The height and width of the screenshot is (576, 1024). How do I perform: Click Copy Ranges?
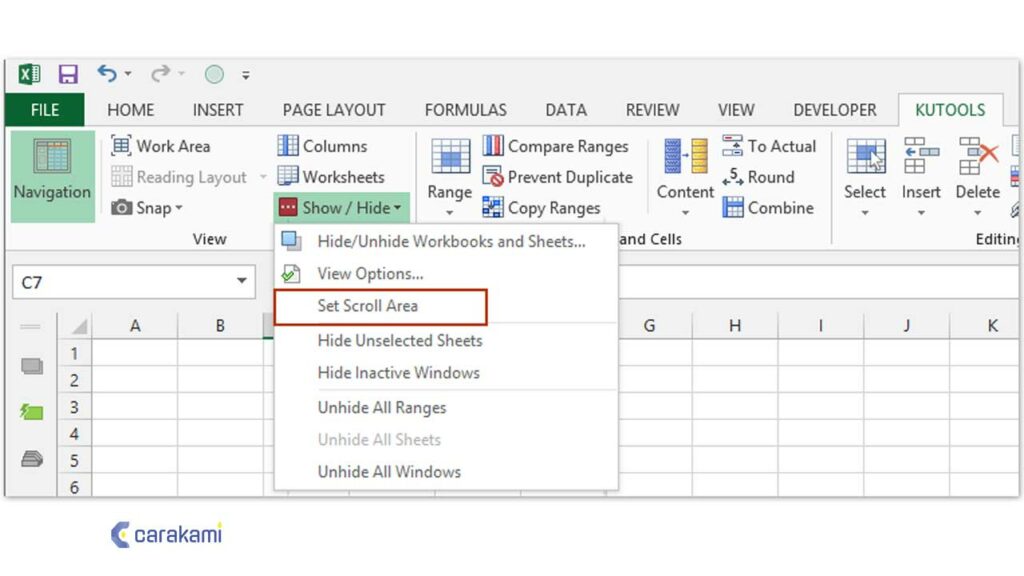pyautogui.click(x=541, y=208)
